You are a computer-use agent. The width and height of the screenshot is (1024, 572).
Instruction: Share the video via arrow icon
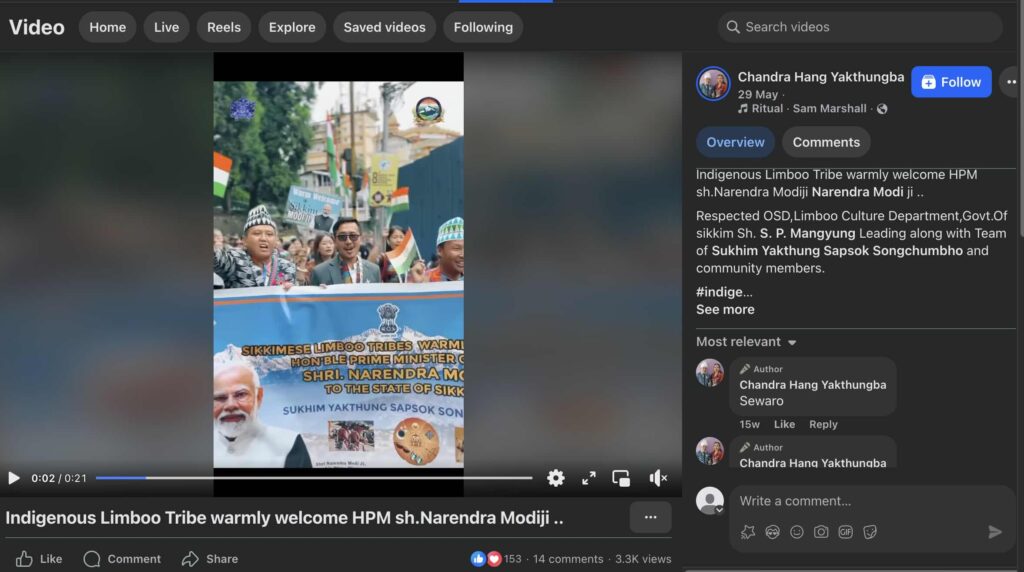(190, 559)
